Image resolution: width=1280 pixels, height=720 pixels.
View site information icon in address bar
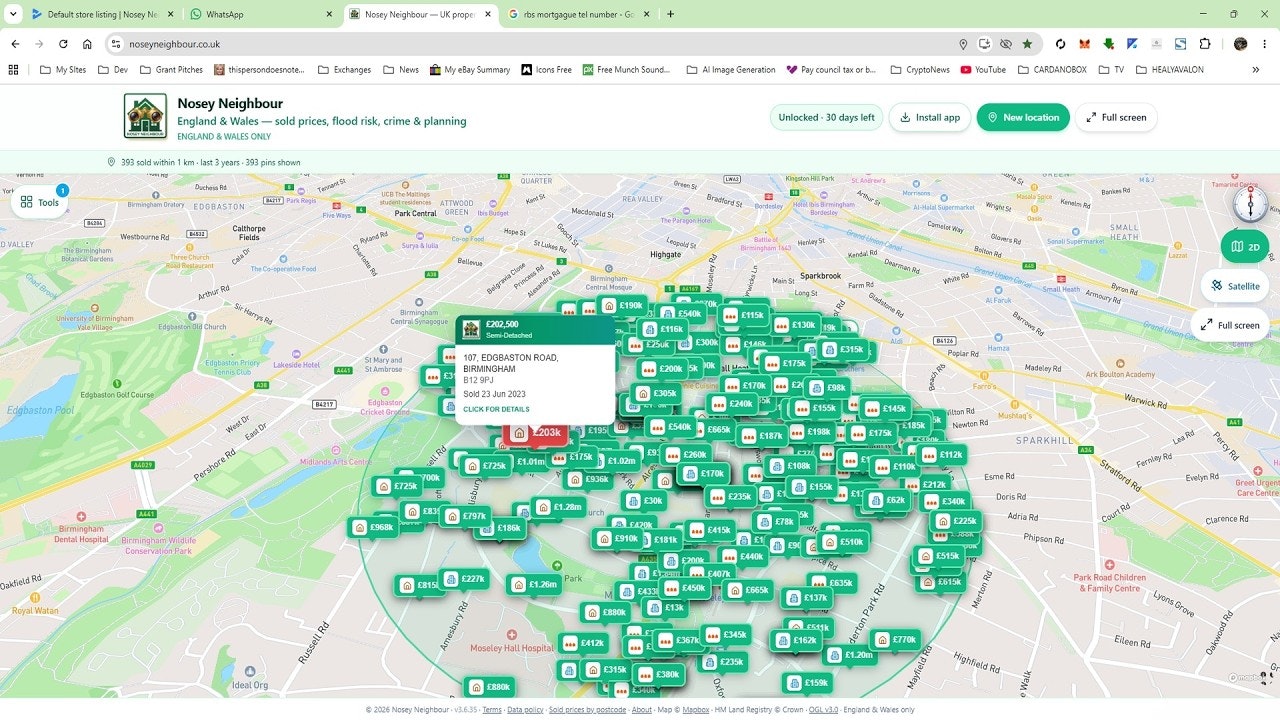(116, 44)
